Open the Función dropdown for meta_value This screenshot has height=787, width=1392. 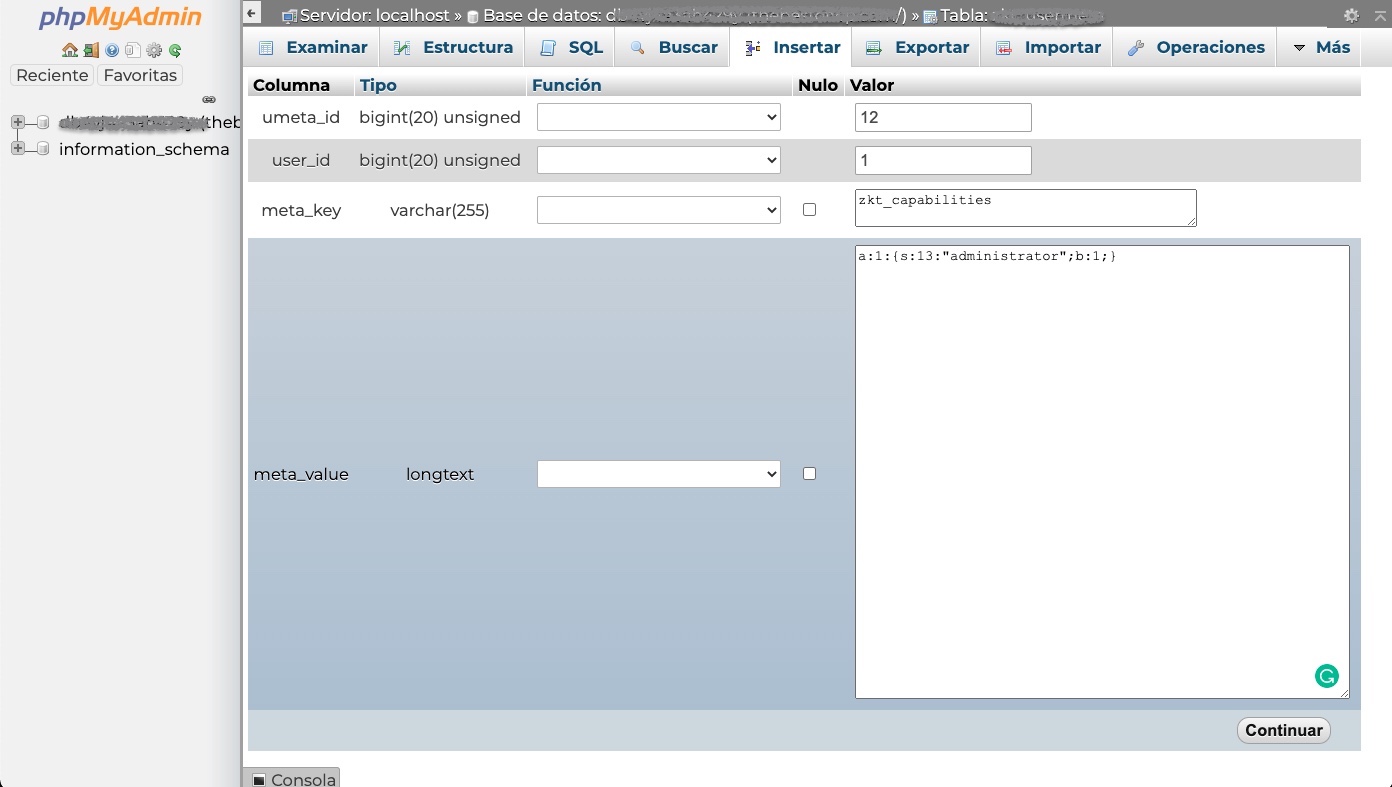click(x=658, y=474)
